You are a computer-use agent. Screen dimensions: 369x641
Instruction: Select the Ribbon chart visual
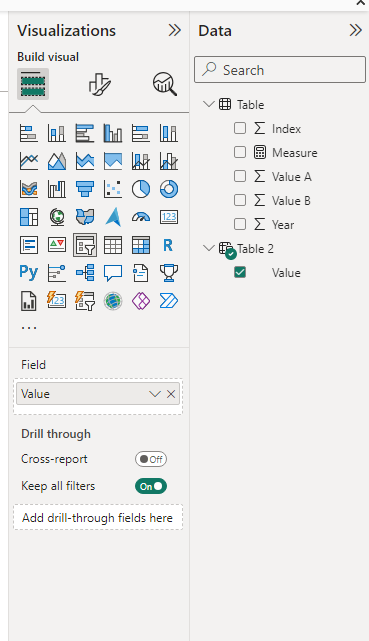coord(29,189)
